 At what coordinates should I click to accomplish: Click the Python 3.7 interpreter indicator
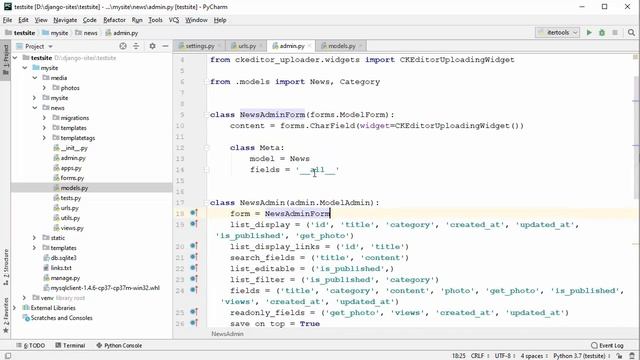click(581, 356)
